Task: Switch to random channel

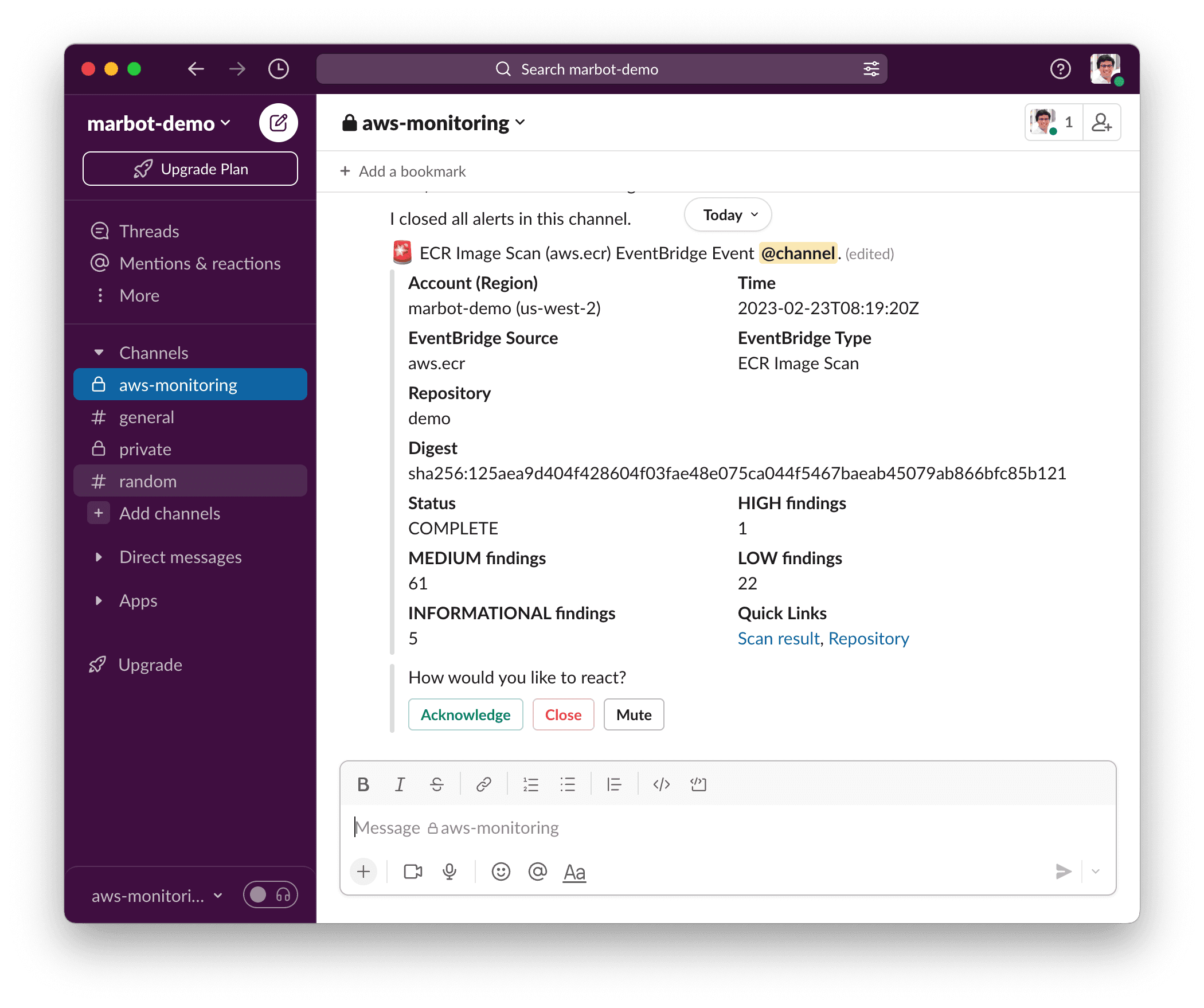Action: 190,481
